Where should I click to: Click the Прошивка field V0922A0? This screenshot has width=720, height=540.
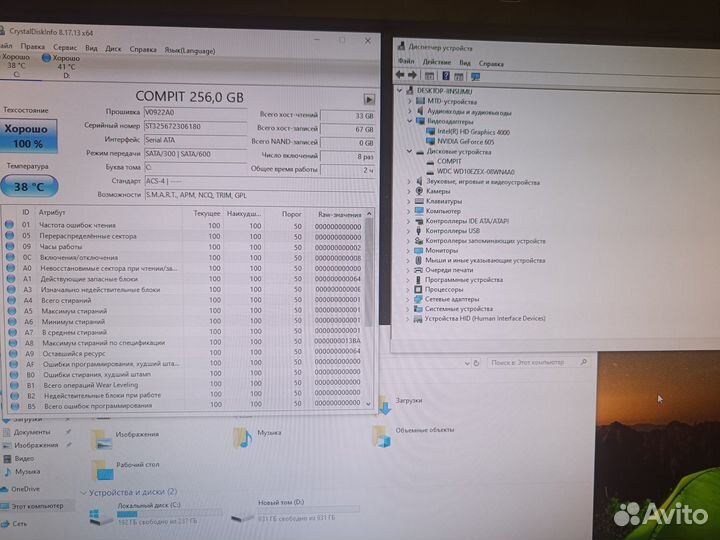coord(195,113)
